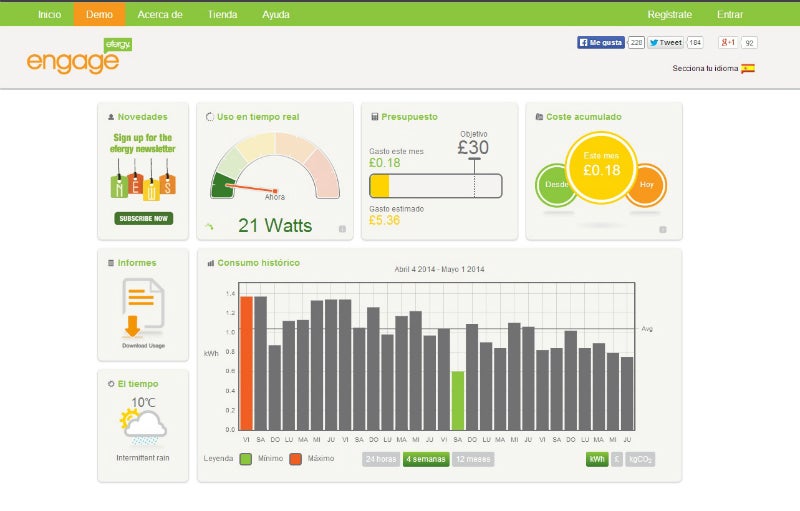Open the Seleccione tu idioma language selector
Image resolution: width=800 pixels, height=511 pixels.
[x=706, y=68]
